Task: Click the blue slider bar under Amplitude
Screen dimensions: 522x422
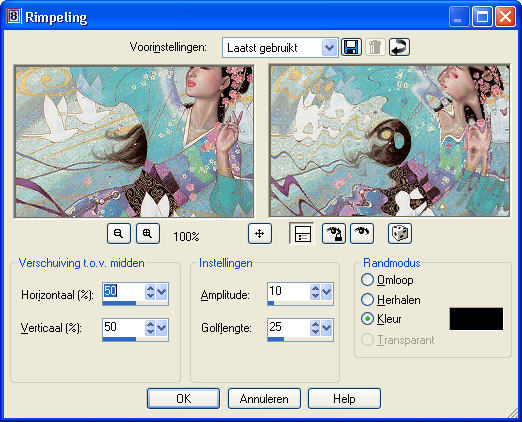Action: (x=271, y=303)
